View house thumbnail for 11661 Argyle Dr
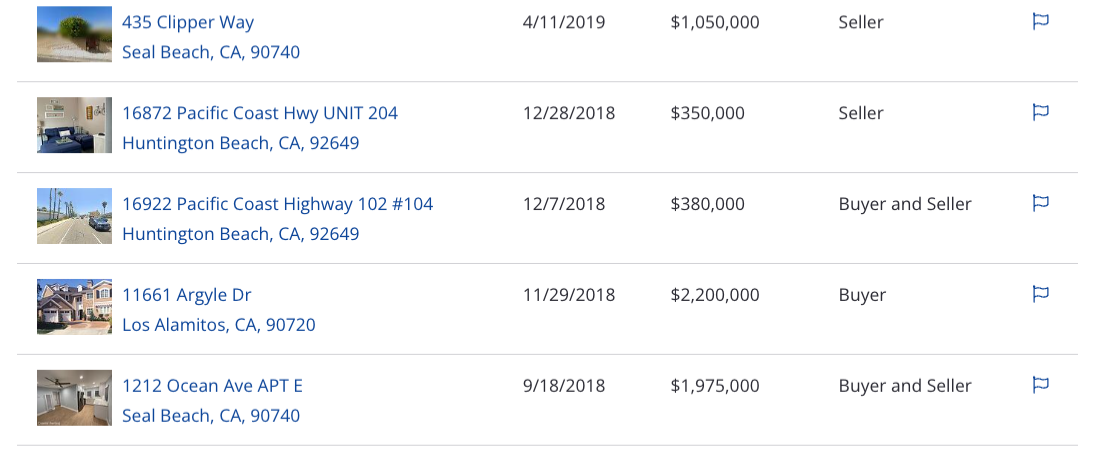Screen dimensions: 1098x455 pyautogui.click(x=74, y=307)
